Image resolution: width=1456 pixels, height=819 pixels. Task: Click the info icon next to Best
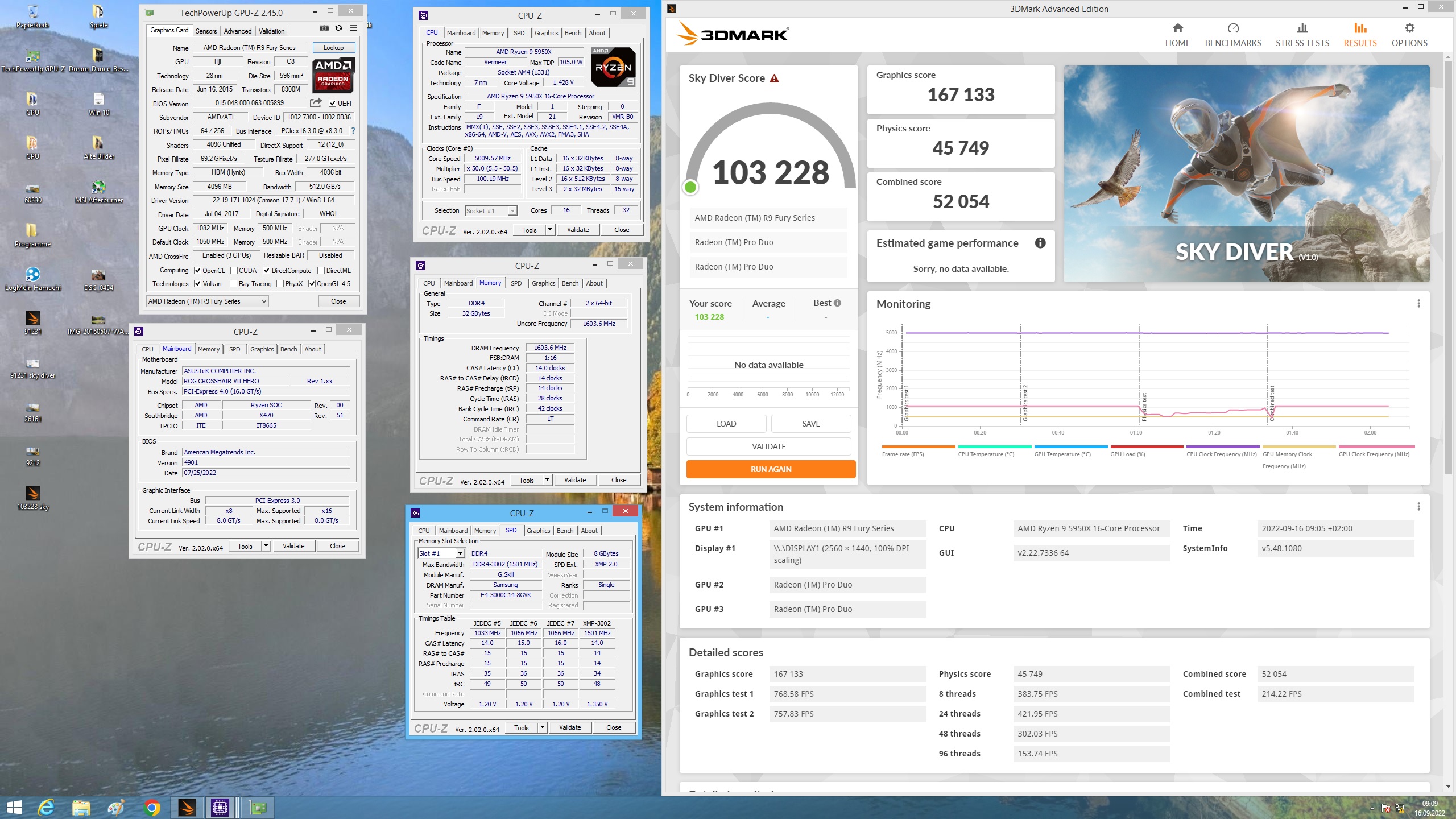click(837, 303)
